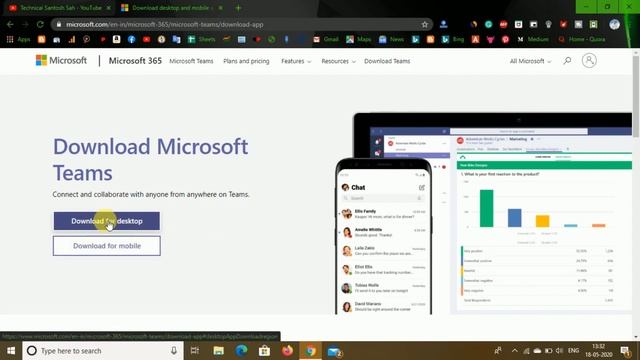The width and height of the screenshot is (640, 360).
Task: Click the Chrome taskbar icon
Action: 311,351
